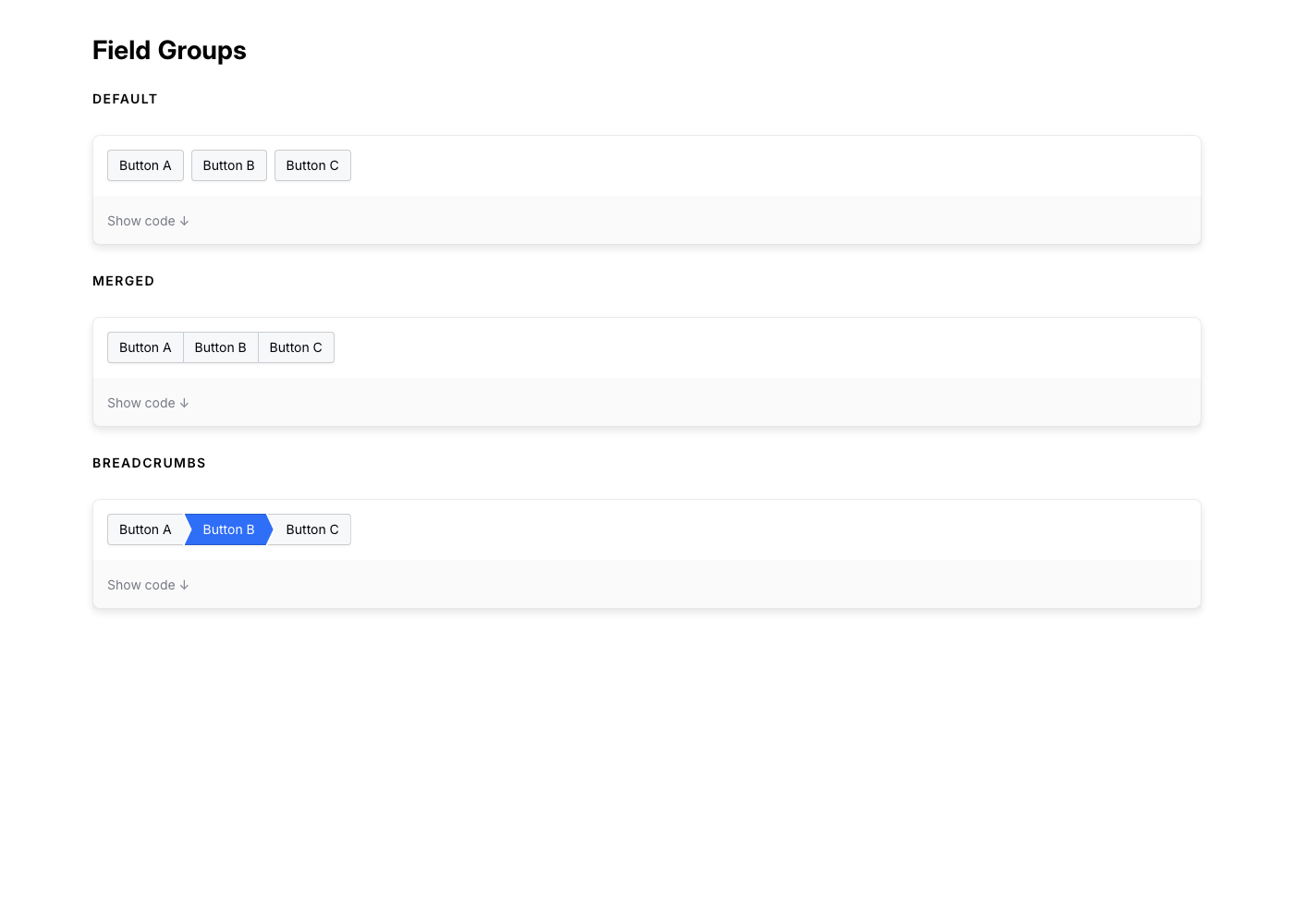Go to Button A breadcrumb step
The height and width of the screenshot is (924, 1294).
click(x=145, y=529)
